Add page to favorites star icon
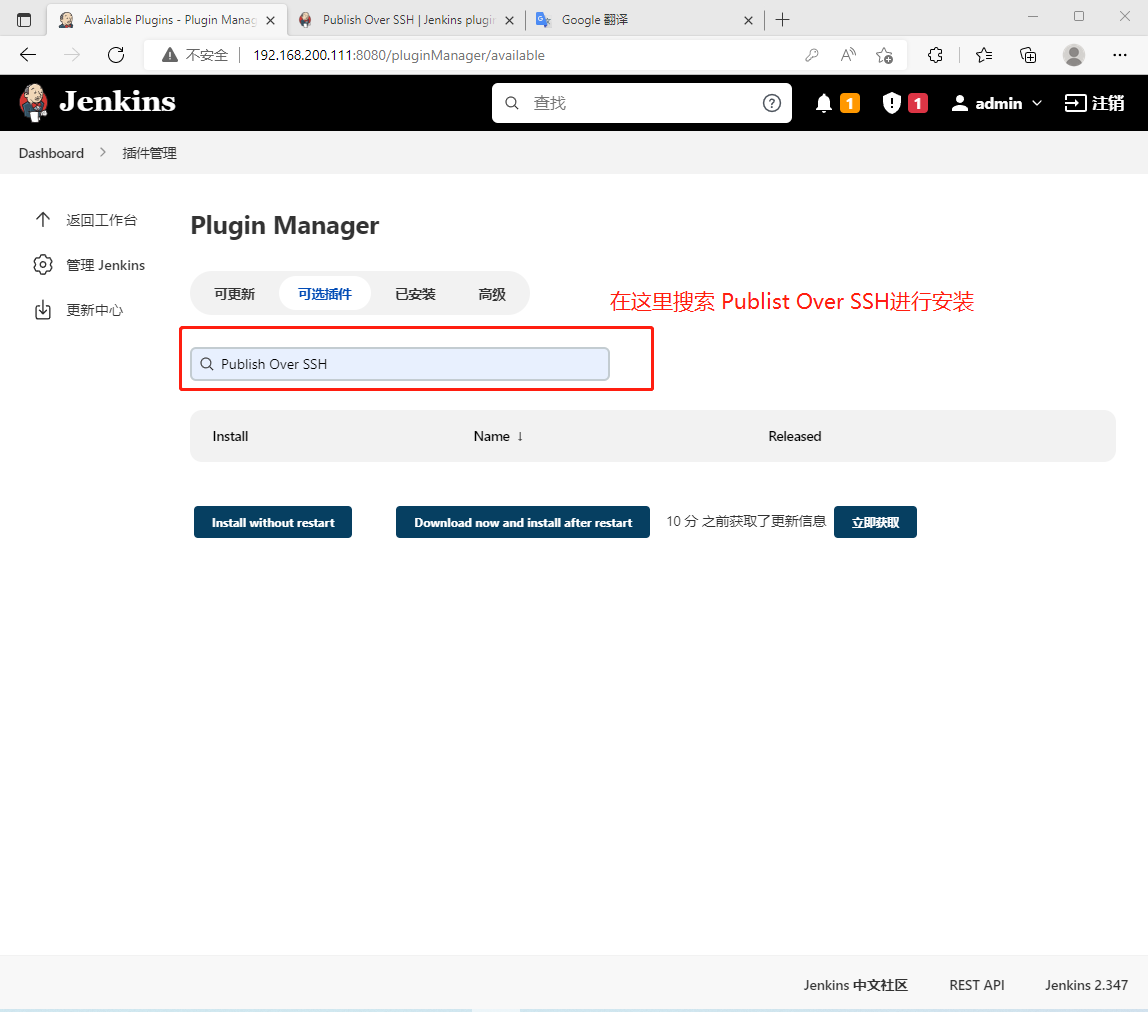The height and width of the screenshot is (1012, 1148). coord(884,55)
